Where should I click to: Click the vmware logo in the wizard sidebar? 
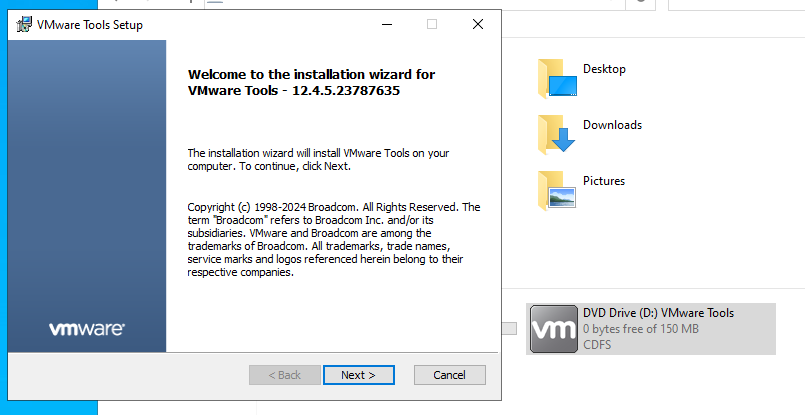pos(86,329)
